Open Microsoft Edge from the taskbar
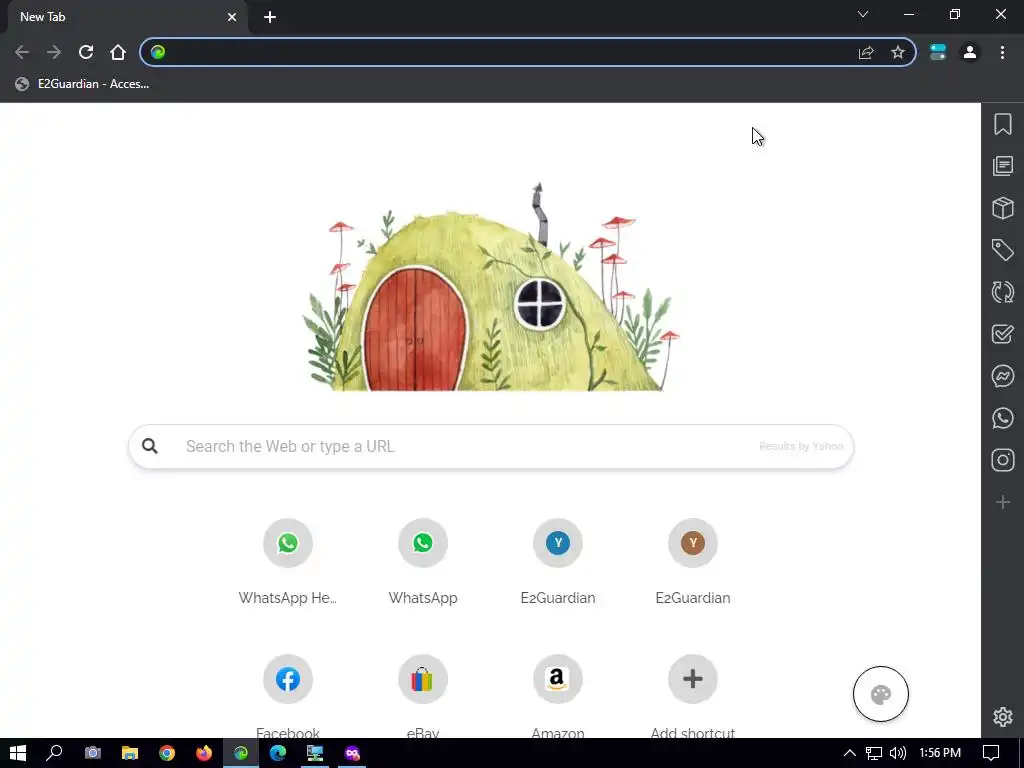The image size is (1024, 768). [278, 753]
